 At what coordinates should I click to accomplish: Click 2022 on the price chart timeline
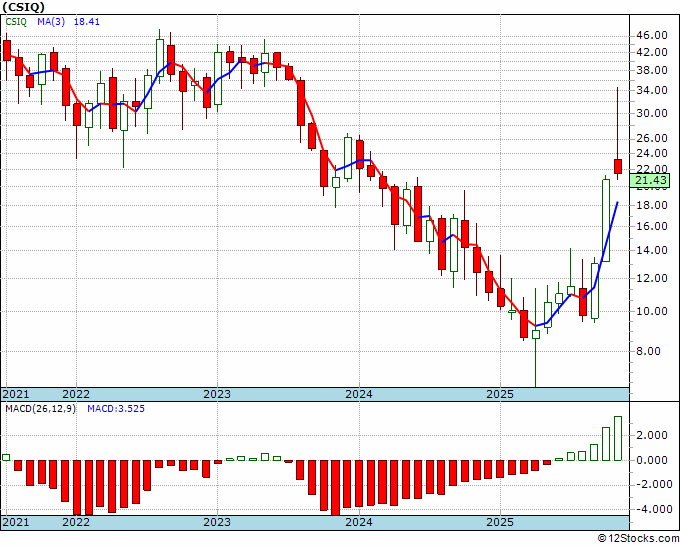point(76,394)
